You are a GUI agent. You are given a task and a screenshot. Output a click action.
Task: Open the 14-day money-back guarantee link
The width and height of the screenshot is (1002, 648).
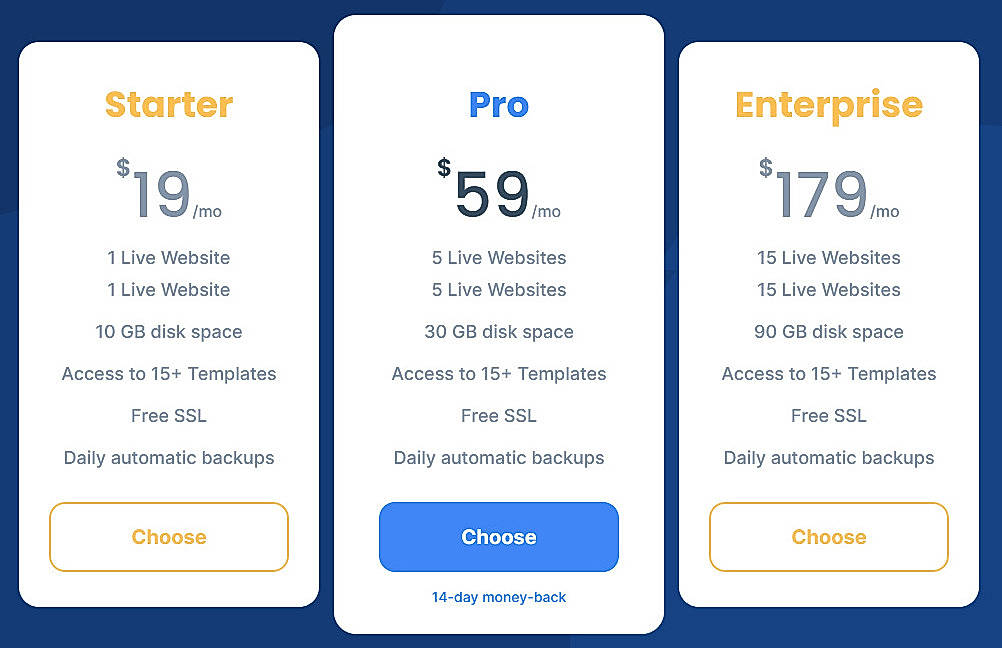pyautogui.click(x=498, y=597)
